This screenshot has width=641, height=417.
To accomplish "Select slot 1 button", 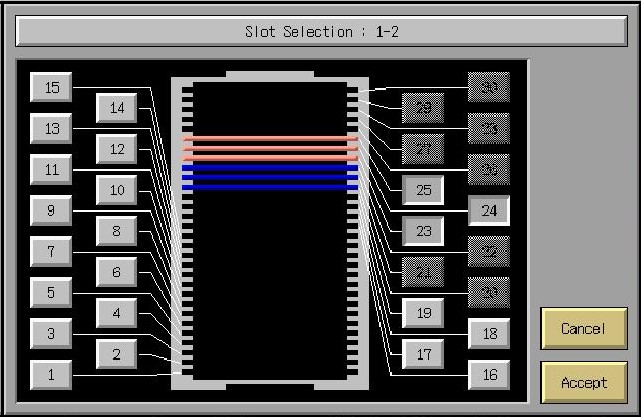I will point(51,375).
